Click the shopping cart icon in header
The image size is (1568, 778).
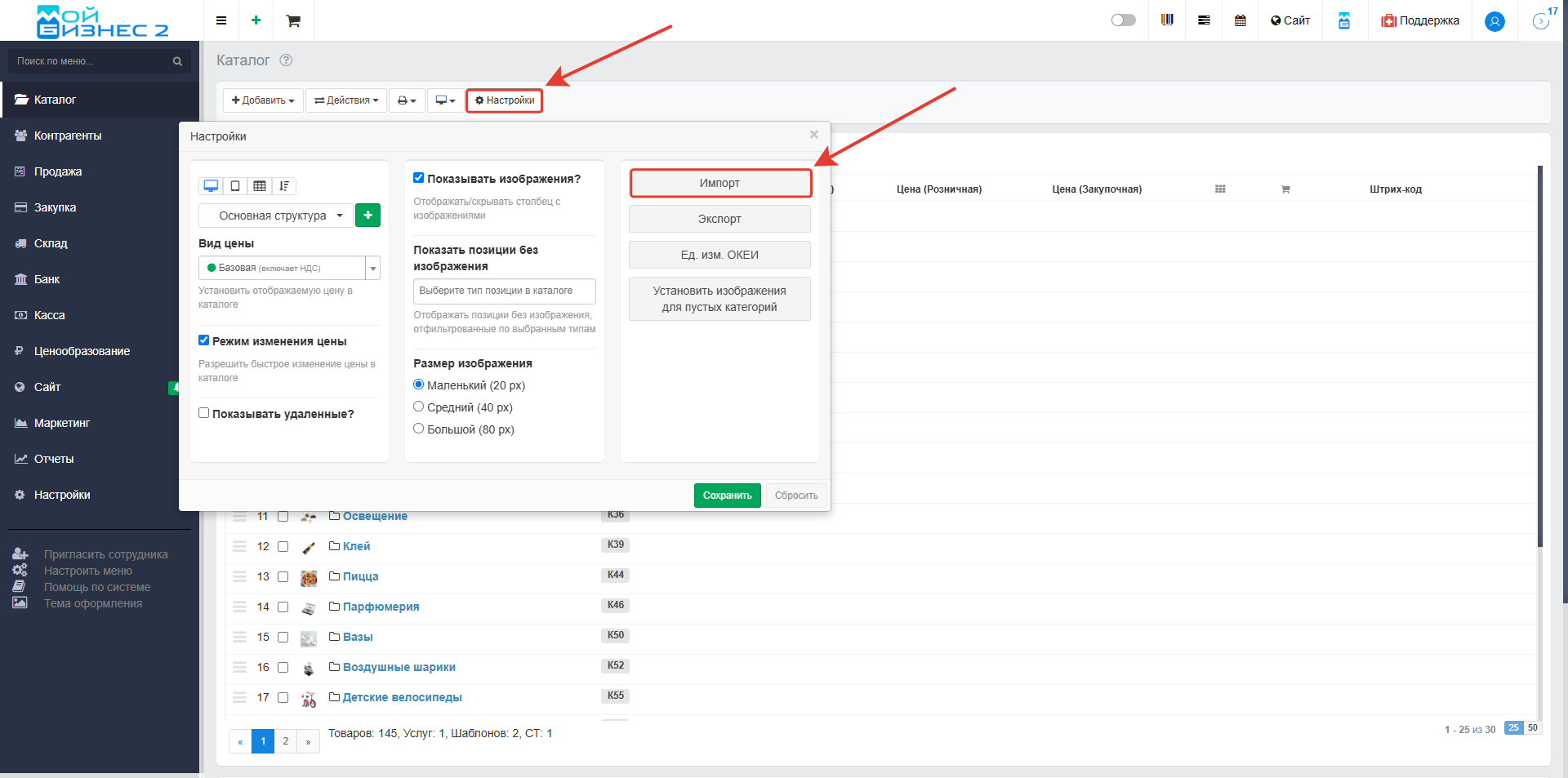click(x=293, y=20)
